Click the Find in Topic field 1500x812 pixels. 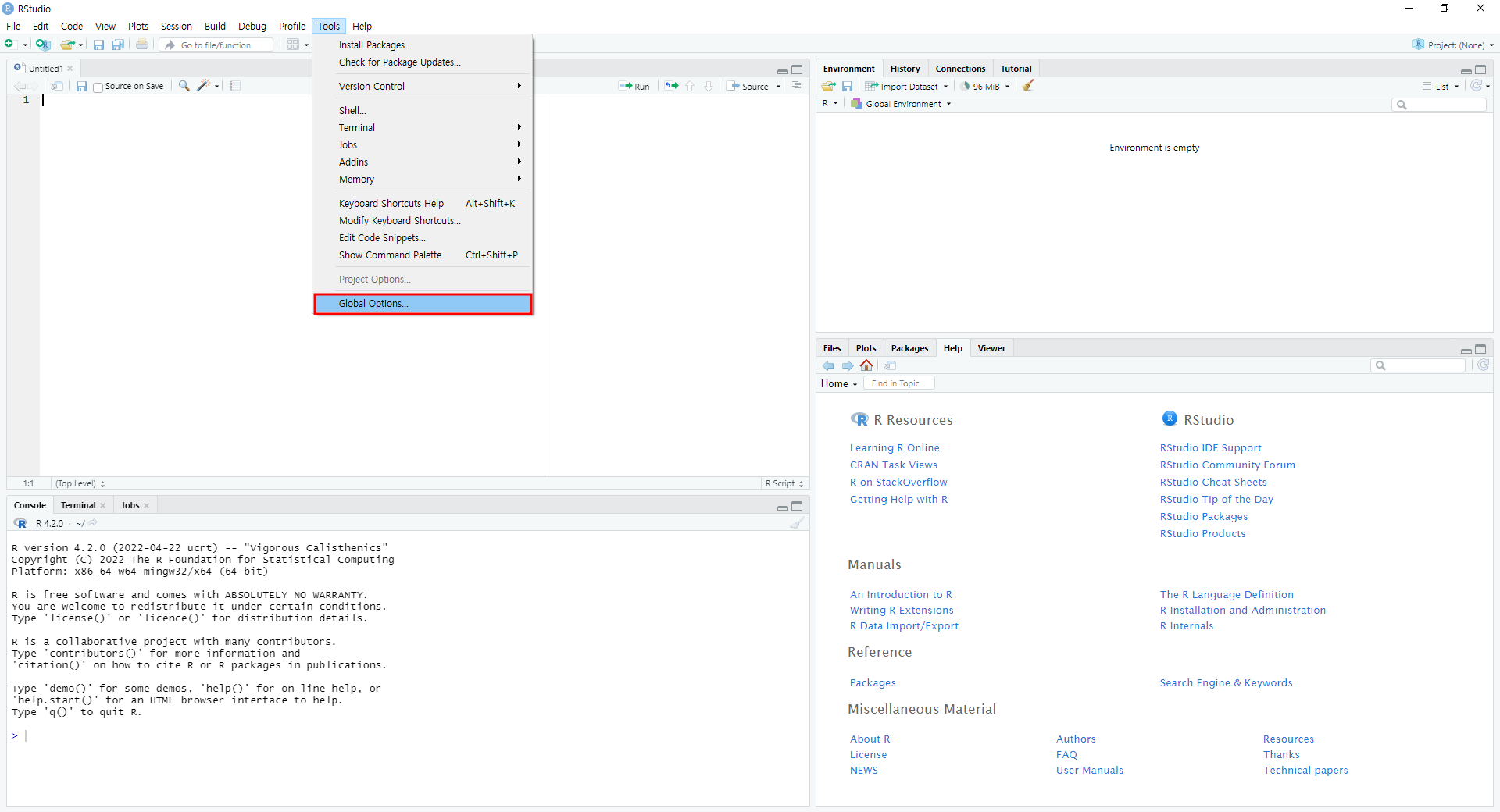(898, 383)
